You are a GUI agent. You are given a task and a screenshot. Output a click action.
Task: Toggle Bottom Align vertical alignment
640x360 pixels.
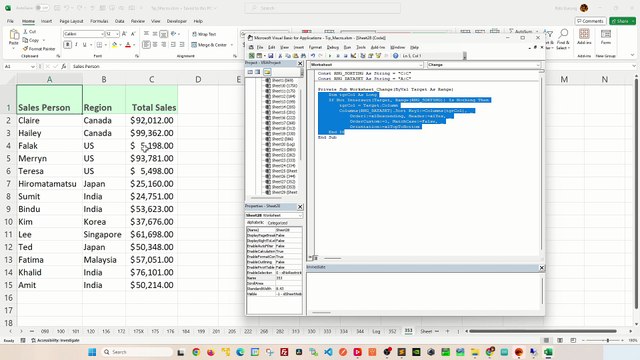(164, 34)
